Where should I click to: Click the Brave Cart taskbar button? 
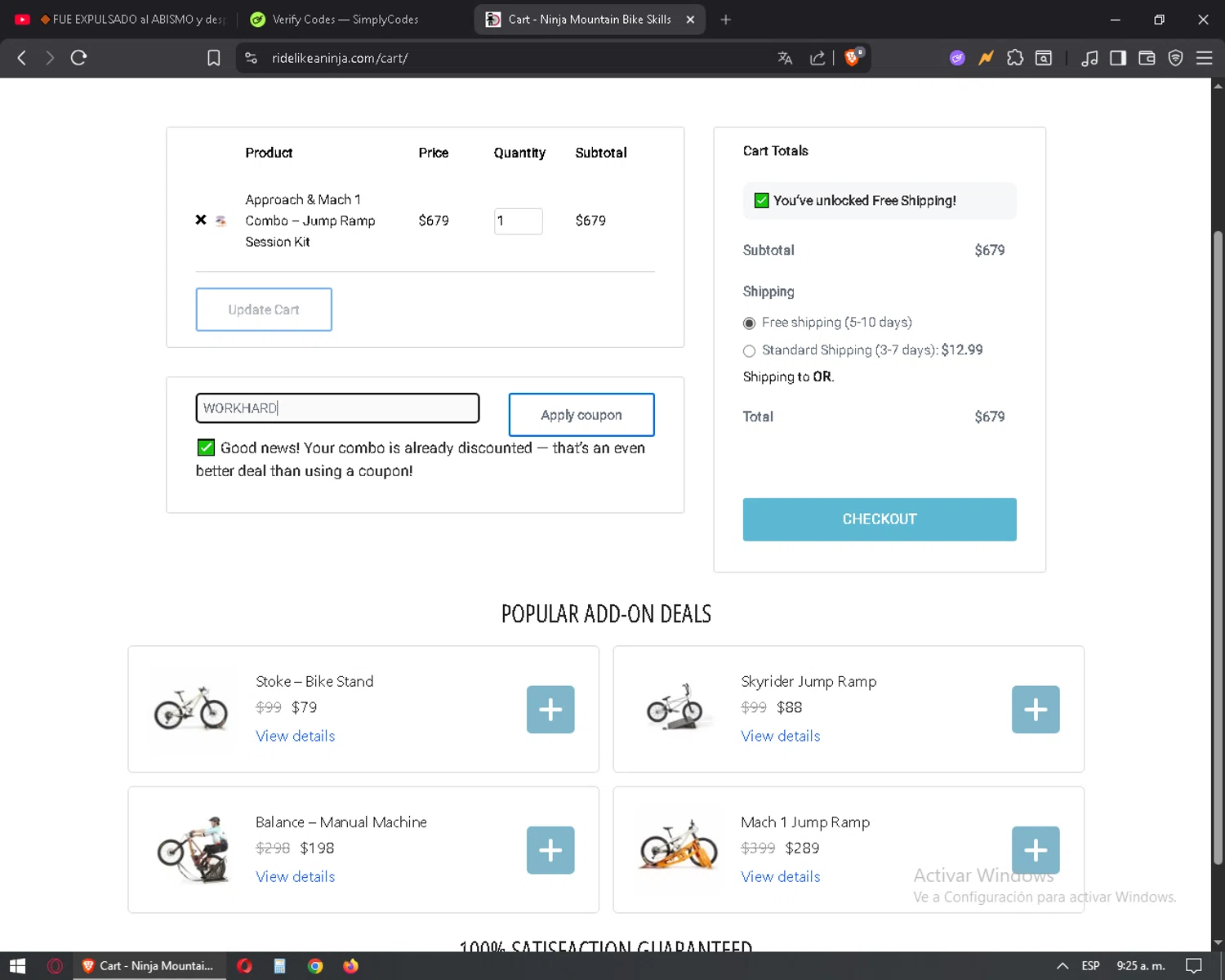pos(149,966)
